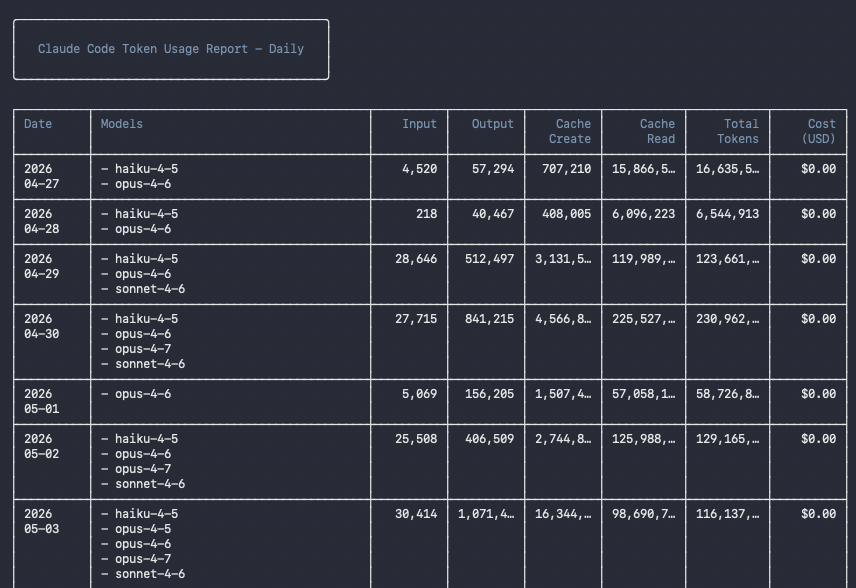856x588 pixels.
Task: Select 'sonnet-4-6' in the 04-29 row
Action: click(150, 289)
